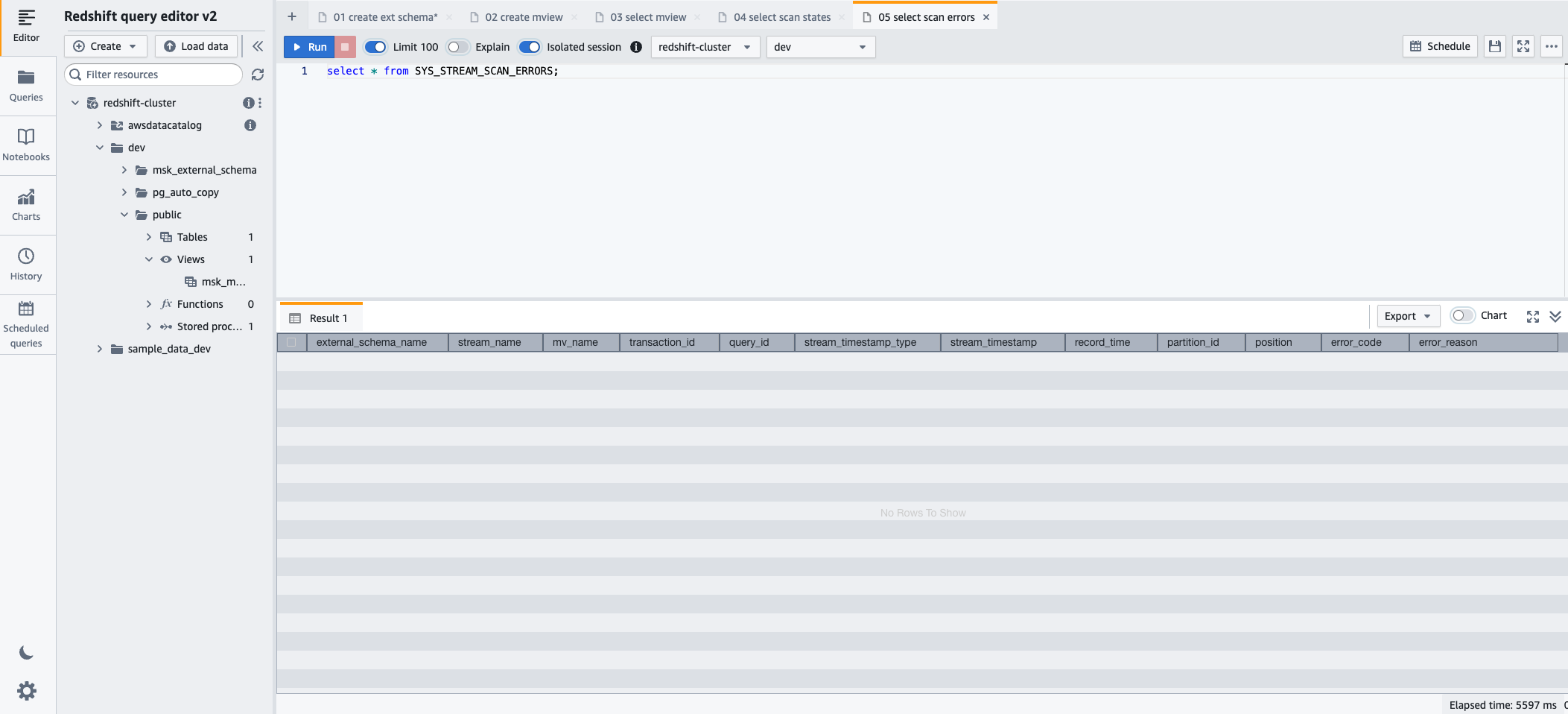Open settings gear icon
1568x714 pixels.
pos(26,691)
